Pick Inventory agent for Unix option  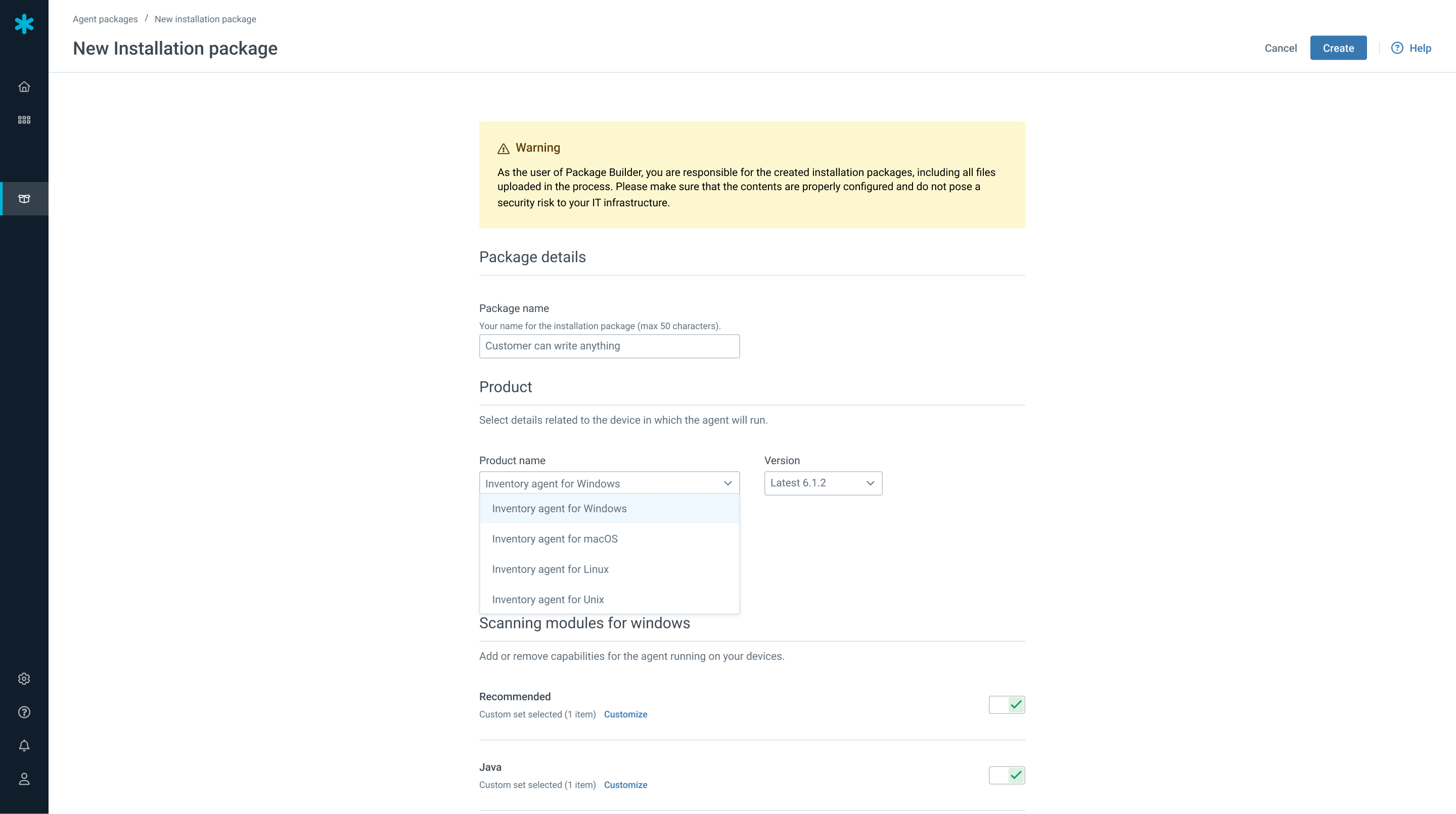point(548,599)
